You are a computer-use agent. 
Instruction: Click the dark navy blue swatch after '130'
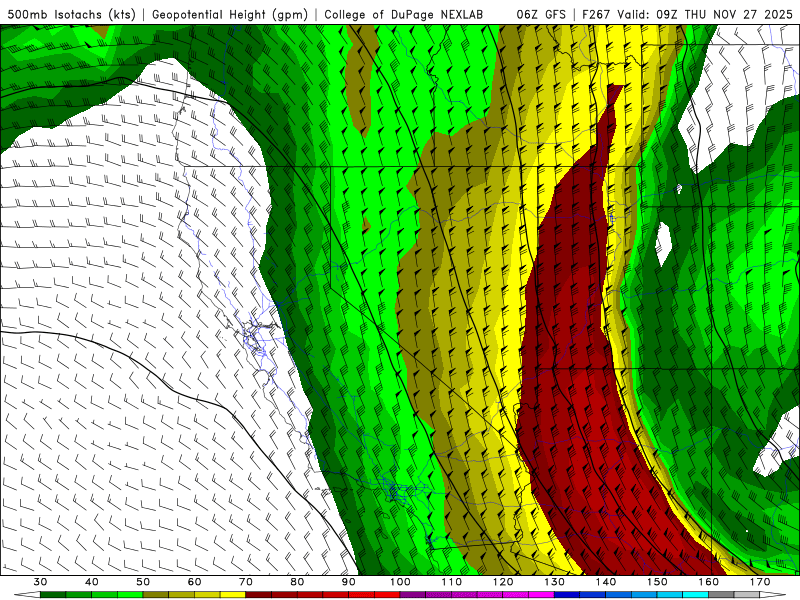[567, 594]
